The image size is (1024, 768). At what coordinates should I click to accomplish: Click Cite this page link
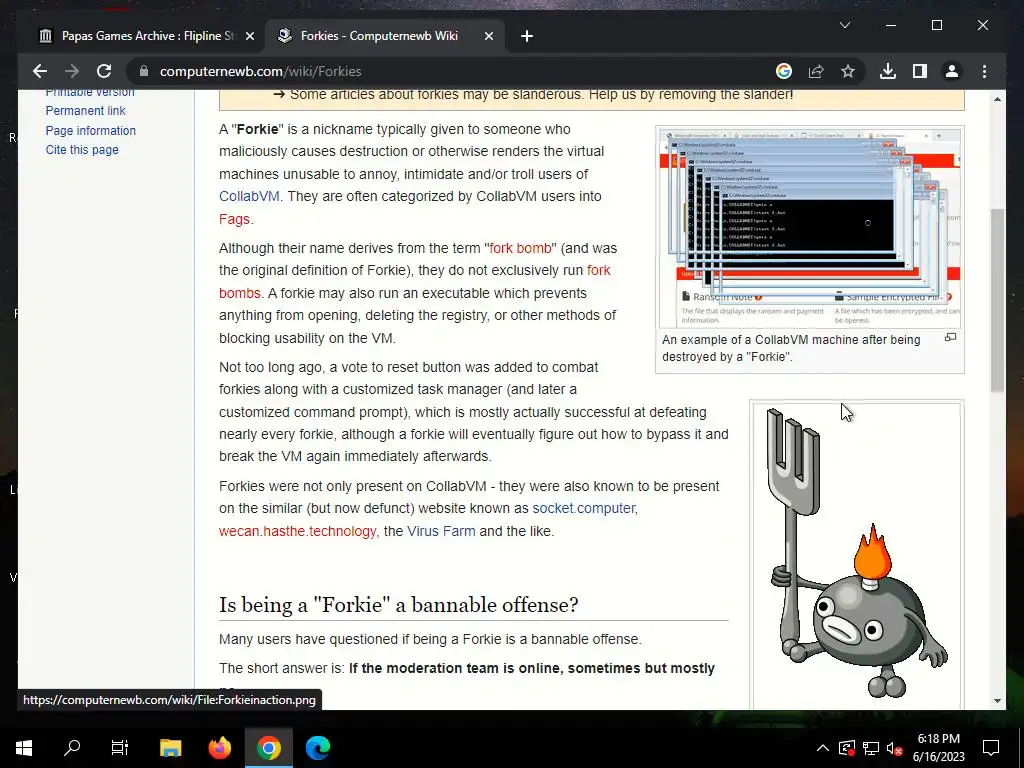(82, 150)
